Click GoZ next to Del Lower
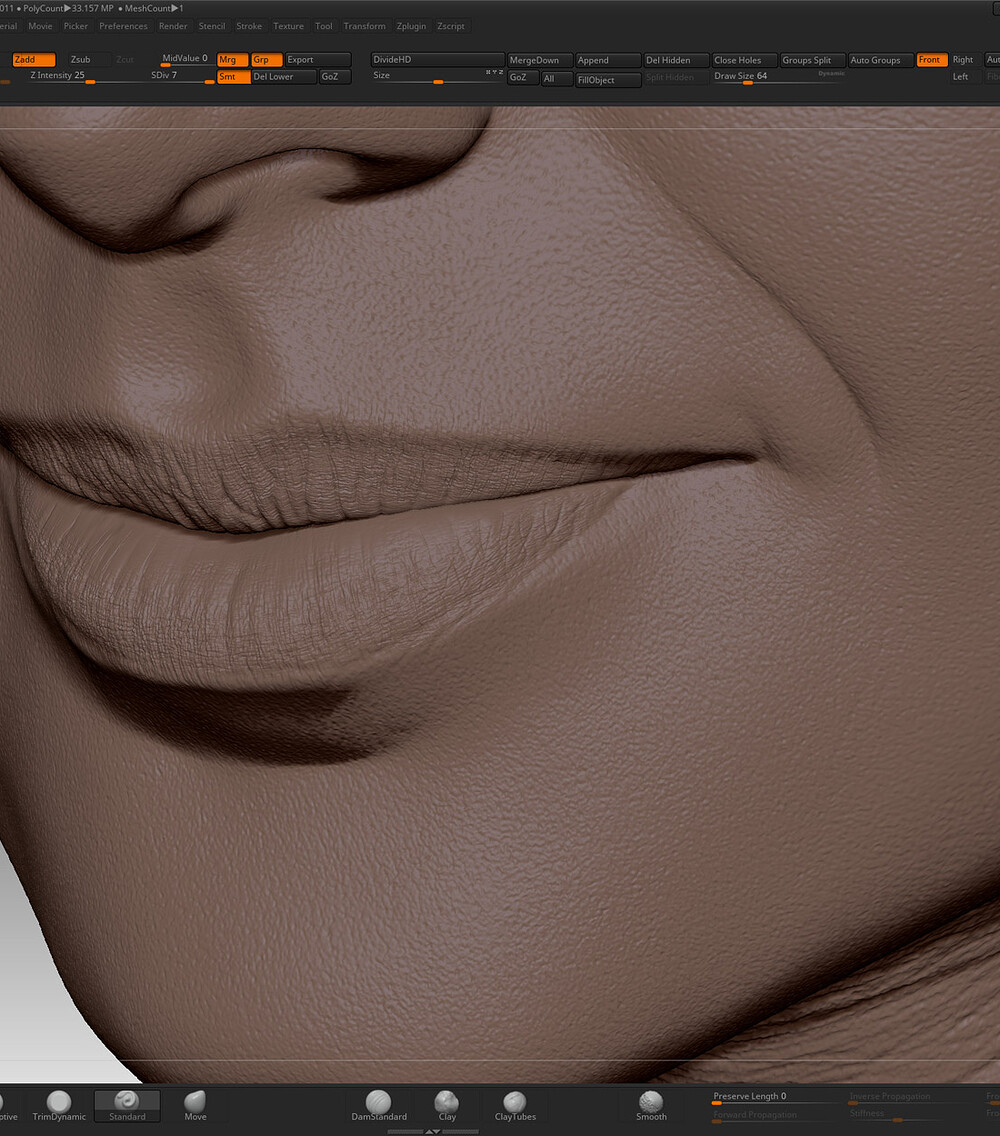The image size is (1000, 1136). 335,77
